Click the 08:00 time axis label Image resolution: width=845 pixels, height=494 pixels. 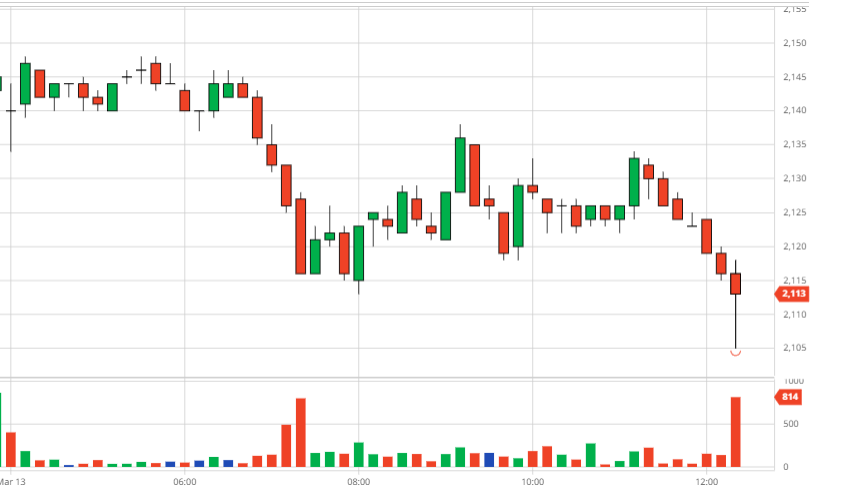point(358,482)
